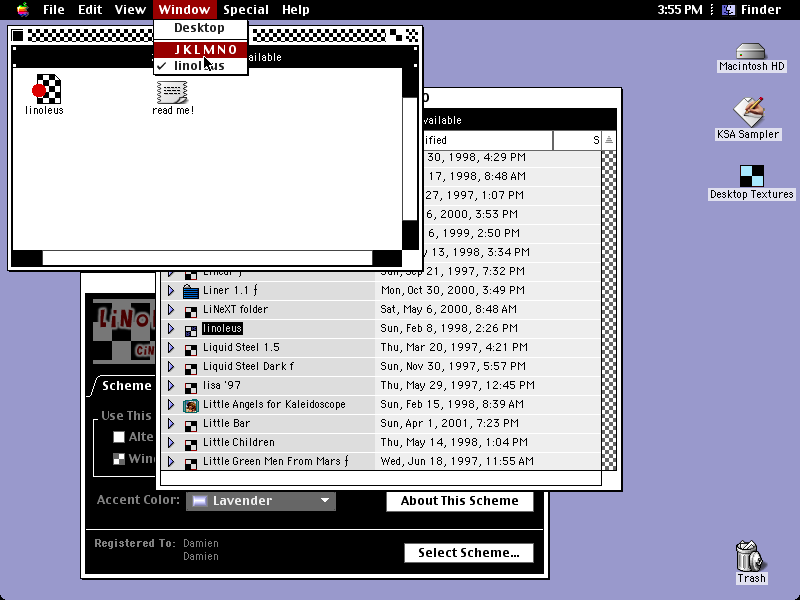
Task: Click the Little Children row icon
Action: pos(190,443)
